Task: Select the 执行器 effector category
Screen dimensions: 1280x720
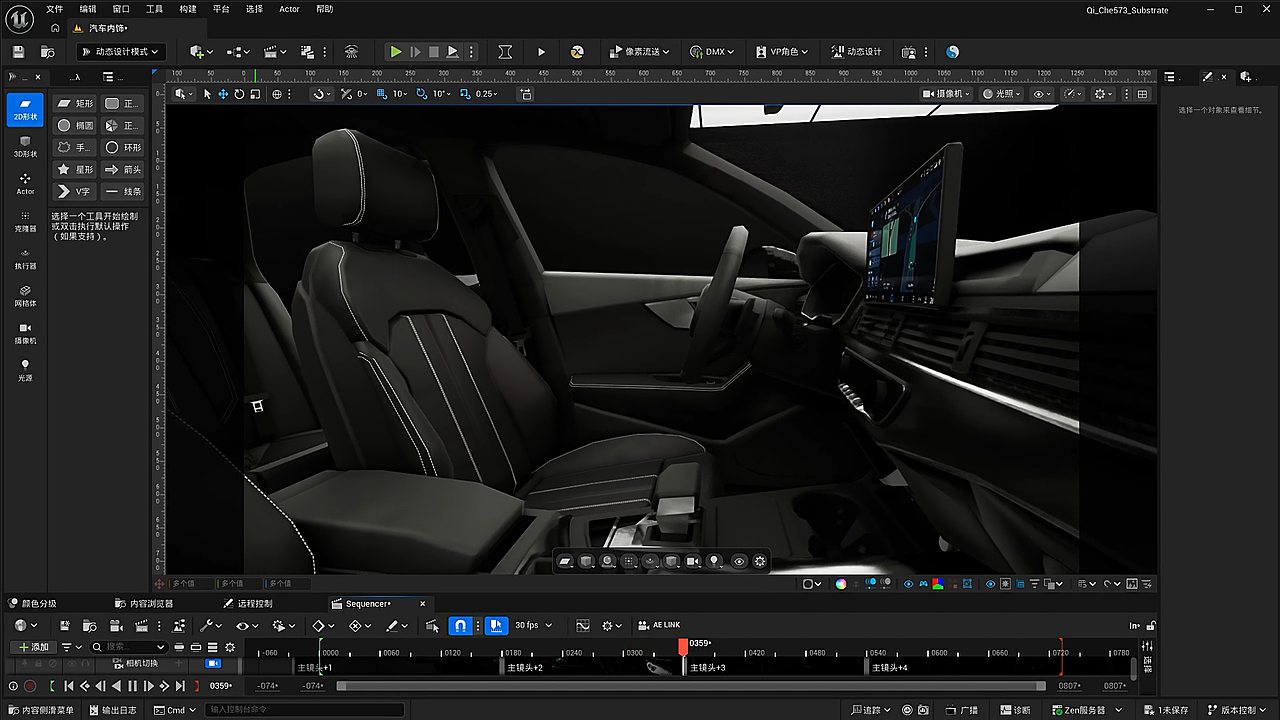Action: click(x=25, y=258)
